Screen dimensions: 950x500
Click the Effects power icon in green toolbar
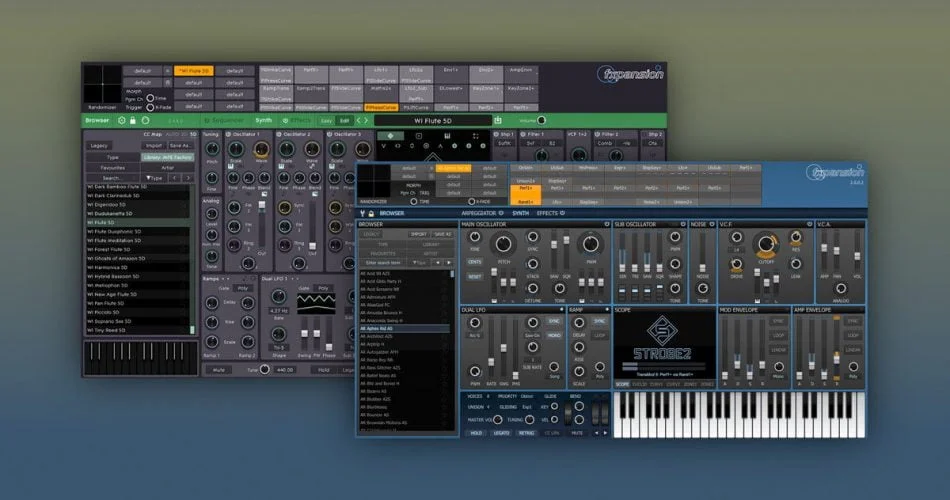pos(285,121)
